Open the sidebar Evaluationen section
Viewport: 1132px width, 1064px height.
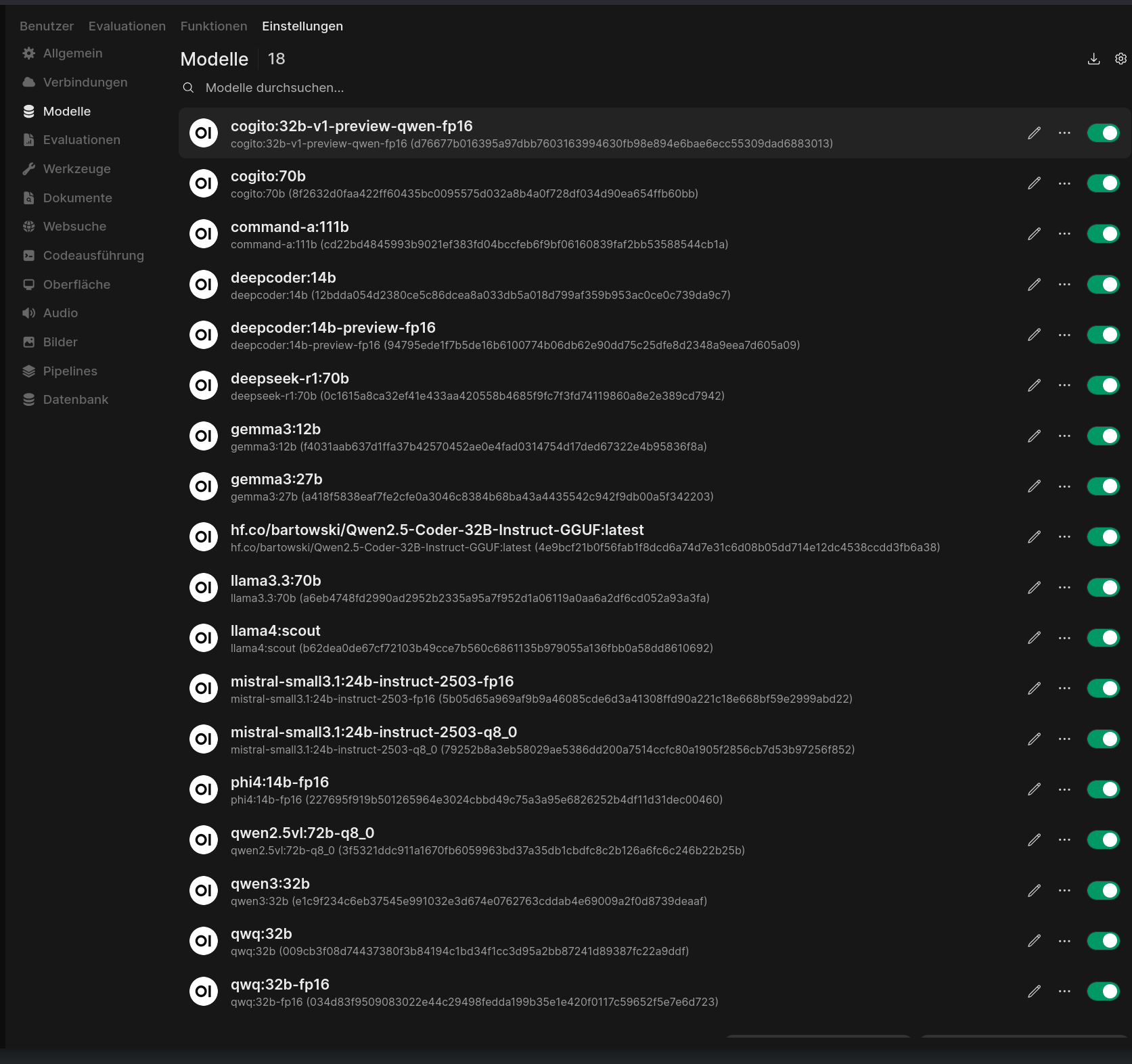(x=71, y=140)
